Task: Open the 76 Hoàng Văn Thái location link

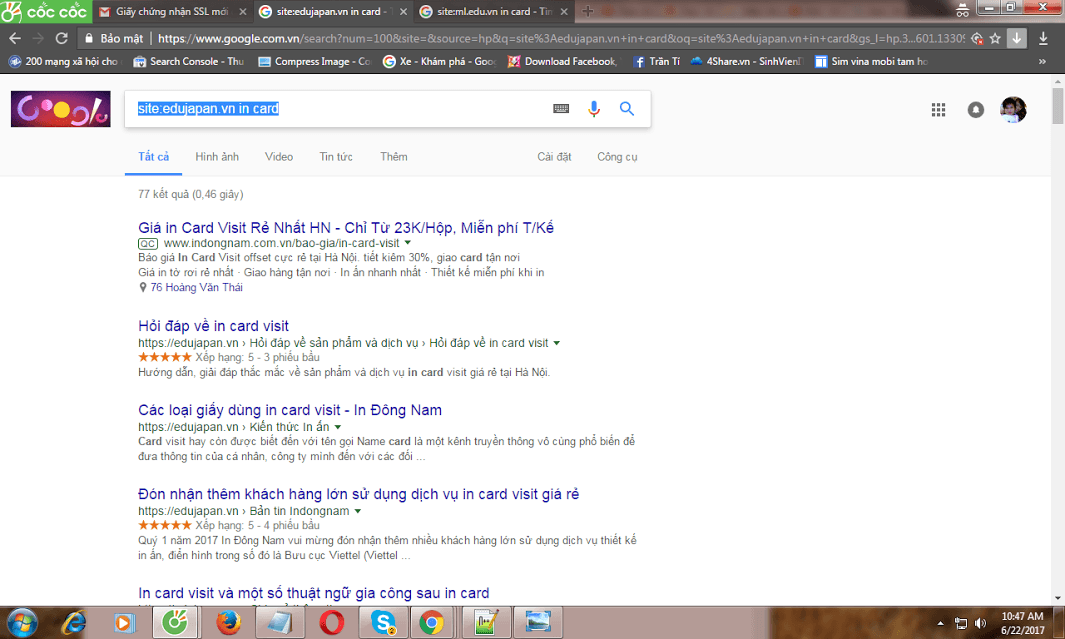Action: click(196, 287)
